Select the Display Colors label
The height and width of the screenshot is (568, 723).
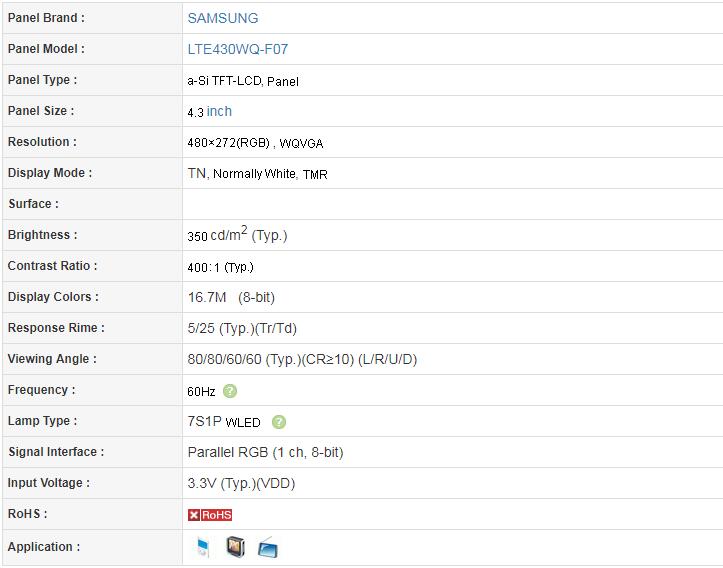[x=53, y=296]
